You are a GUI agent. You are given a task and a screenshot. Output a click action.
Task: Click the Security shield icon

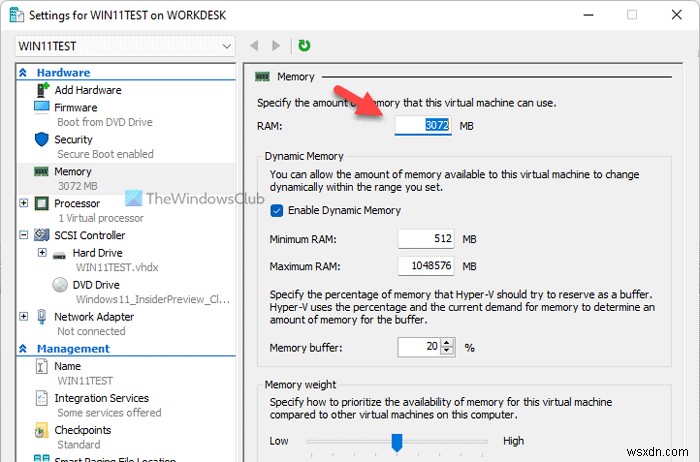[x=42, y=139]
